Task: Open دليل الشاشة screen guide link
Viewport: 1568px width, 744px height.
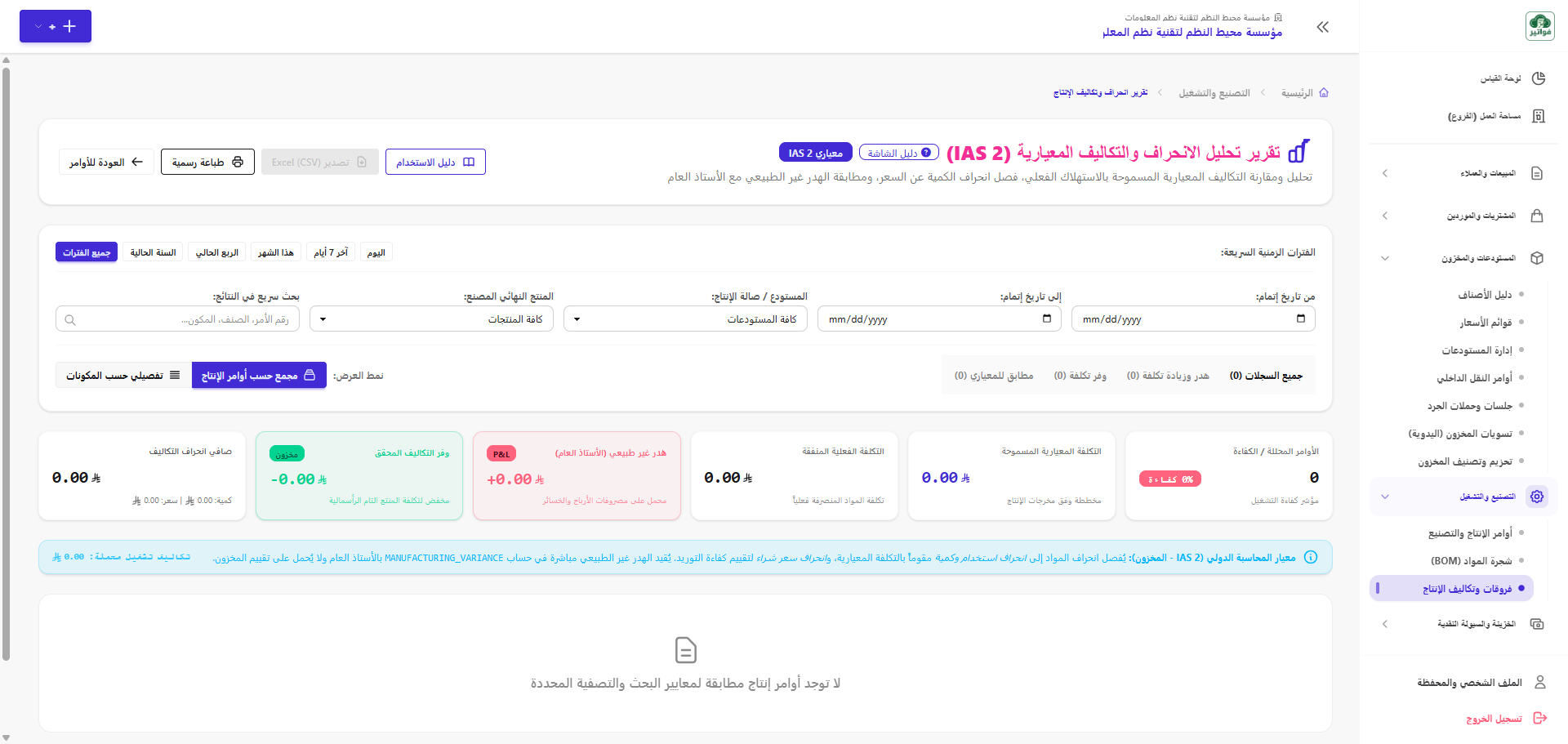Action: tap(899, 153)
